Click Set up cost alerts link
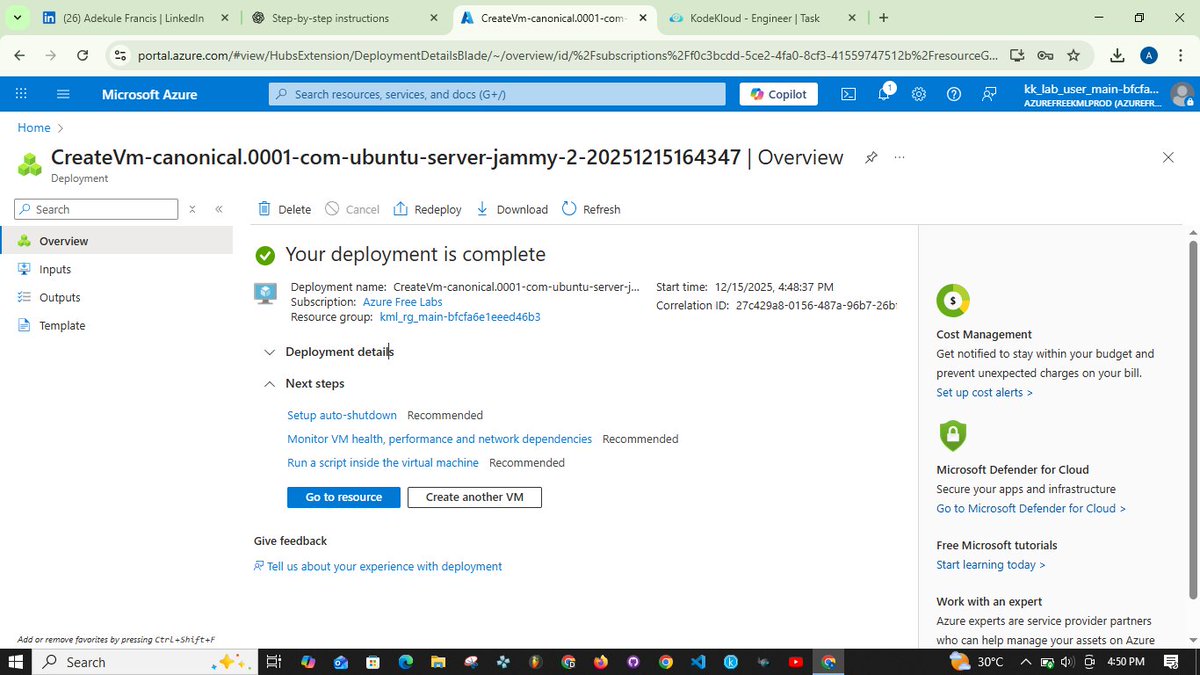 point(984,392)
